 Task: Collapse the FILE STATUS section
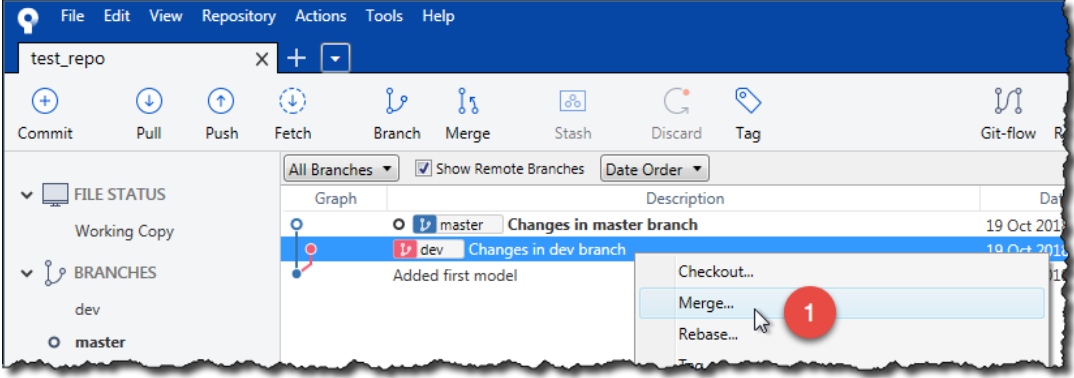(x=26, y=196)
